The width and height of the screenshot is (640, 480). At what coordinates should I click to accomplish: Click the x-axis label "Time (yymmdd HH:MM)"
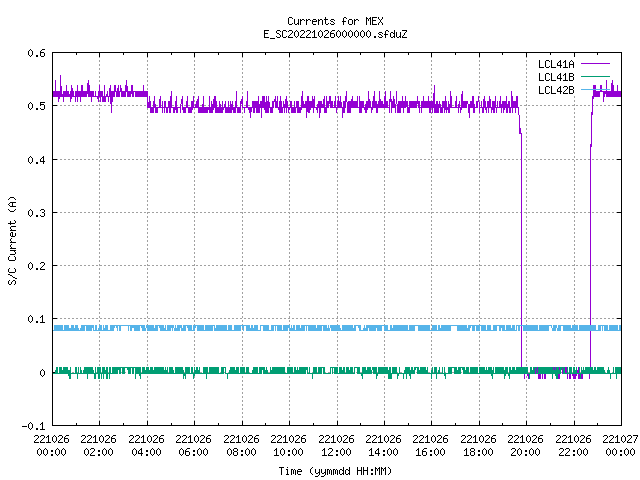335,471
